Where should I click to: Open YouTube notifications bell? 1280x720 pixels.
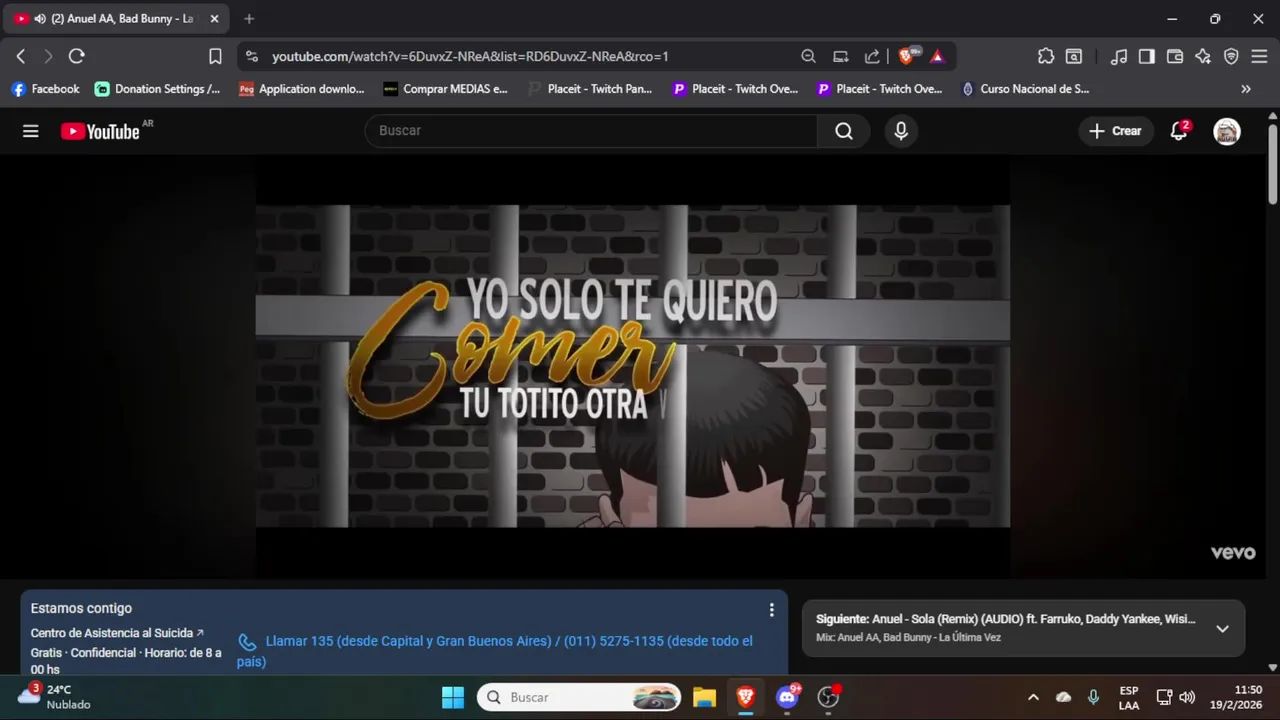coord(1179,131)
